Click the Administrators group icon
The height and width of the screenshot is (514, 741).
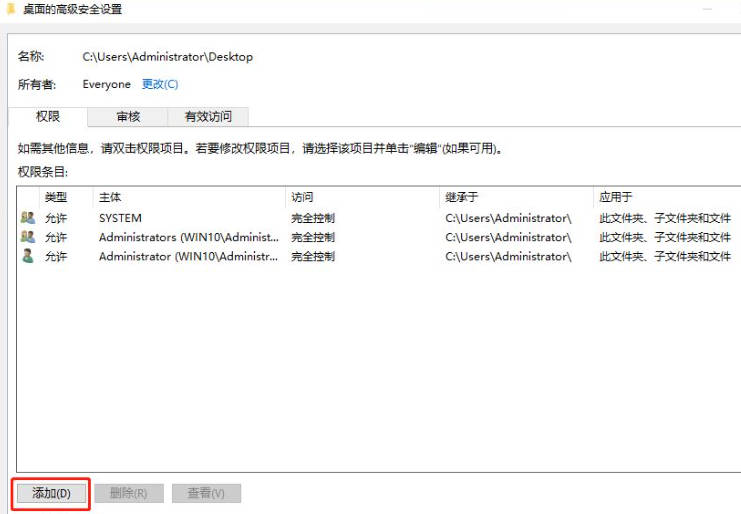pos(28,237)
